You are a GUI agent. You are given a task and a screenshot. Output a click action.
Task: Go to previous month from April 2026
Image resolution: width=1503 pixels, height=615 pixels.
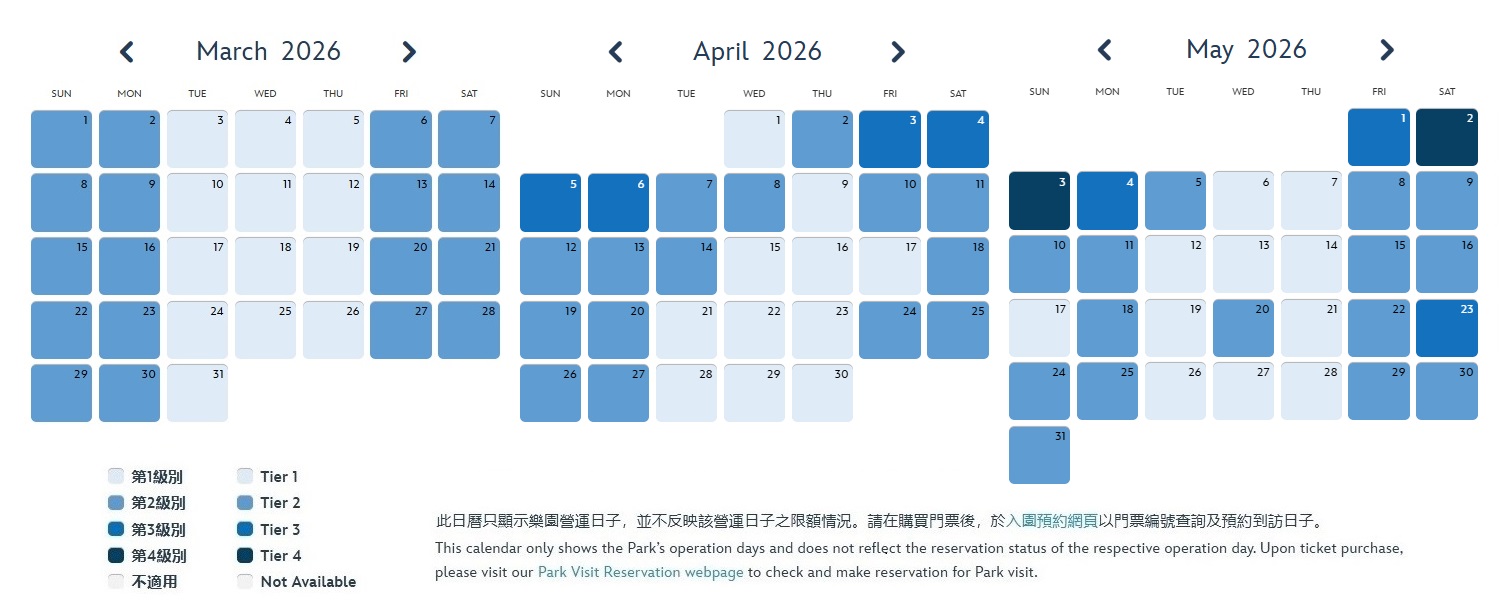pos(616,52)
